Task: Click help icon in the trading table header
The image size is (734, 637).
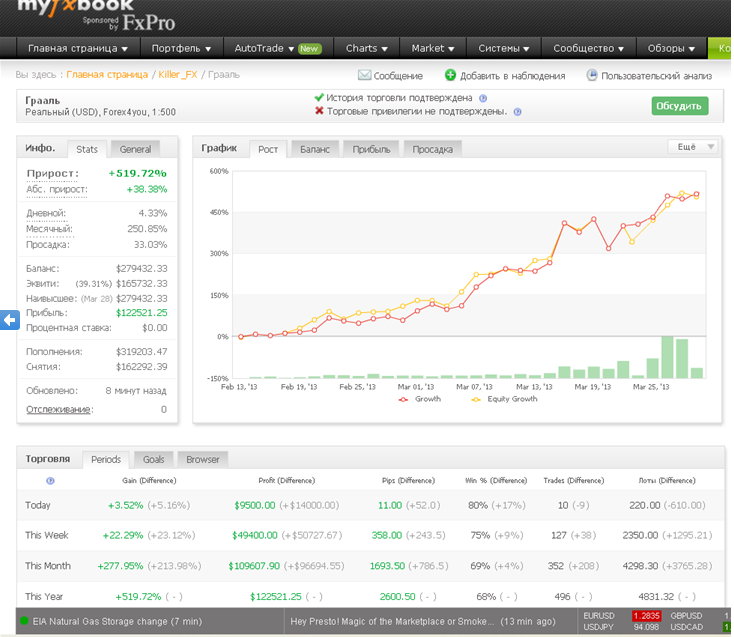Action: [x=50, y=481]
